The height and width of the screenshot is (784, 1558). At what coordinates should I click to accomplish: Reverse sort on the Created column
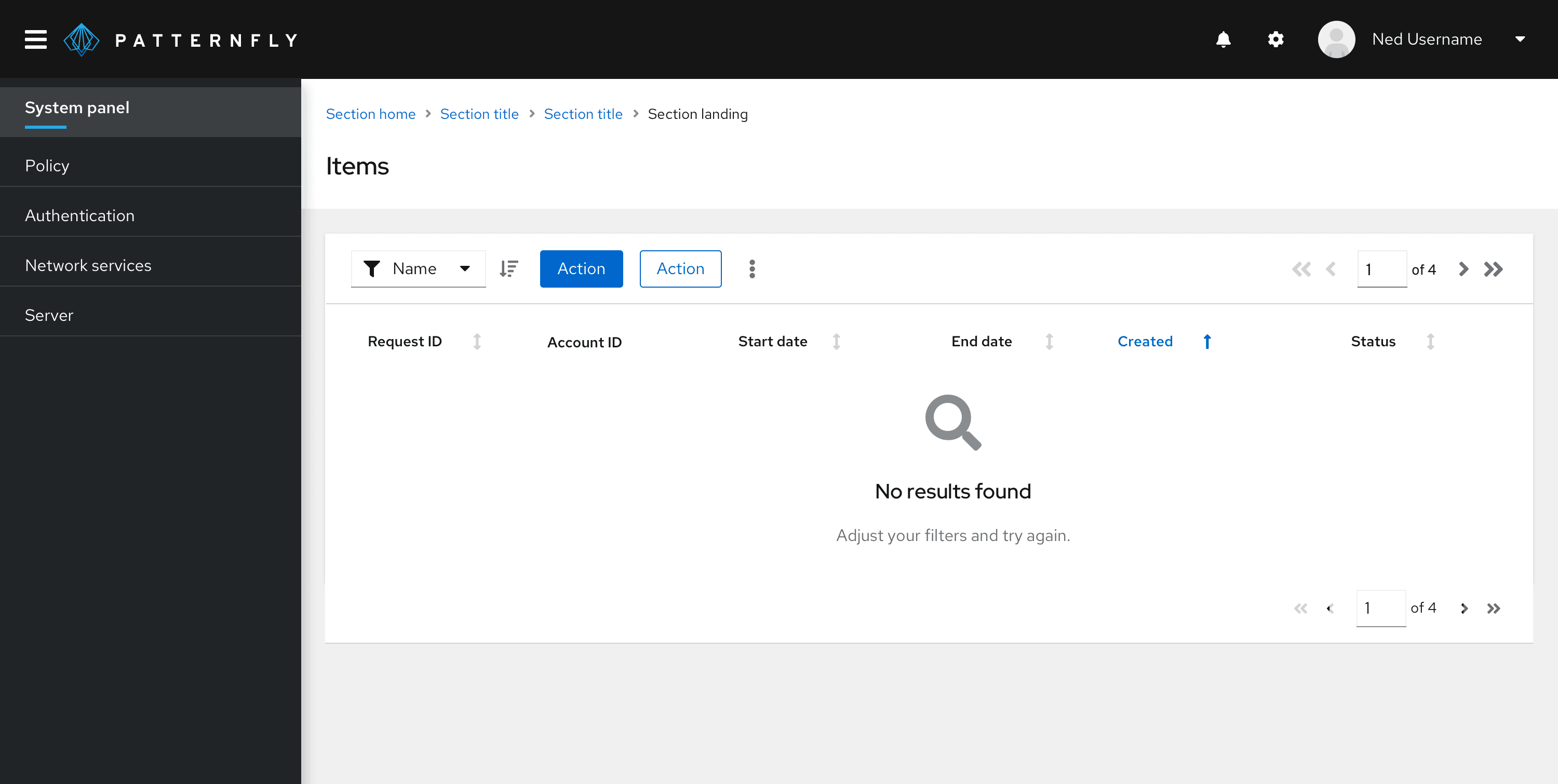point(1164,342)
